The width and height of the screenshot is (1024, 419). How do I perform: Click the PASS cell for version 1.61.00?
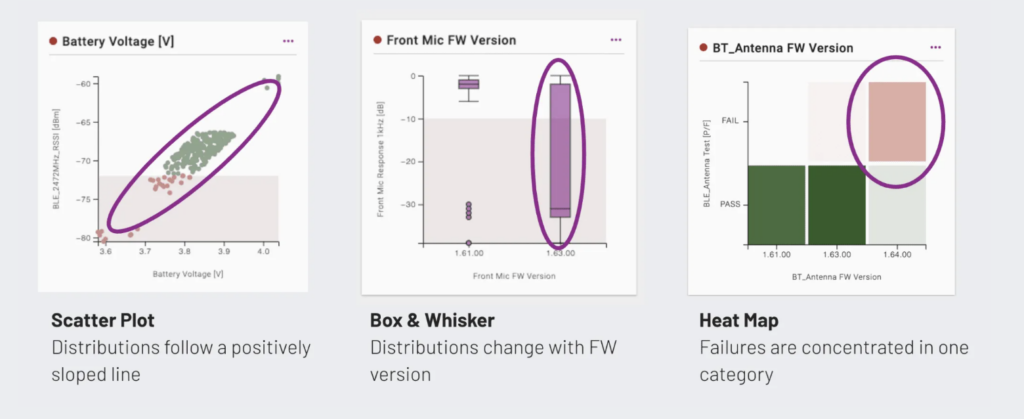776,204
